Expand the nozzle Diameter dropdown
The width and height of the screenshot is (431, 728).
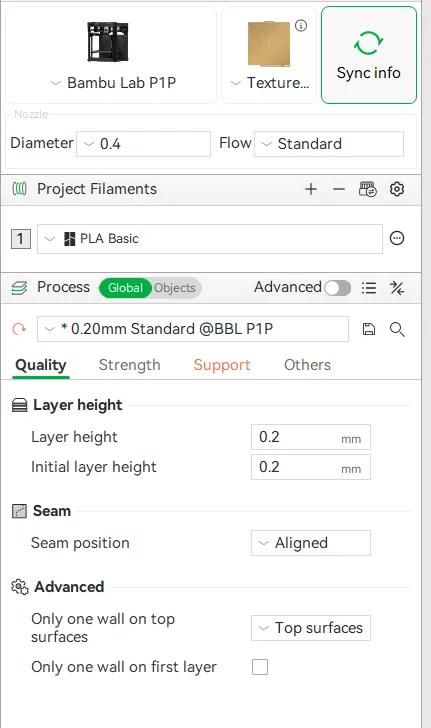click(144, 143)
